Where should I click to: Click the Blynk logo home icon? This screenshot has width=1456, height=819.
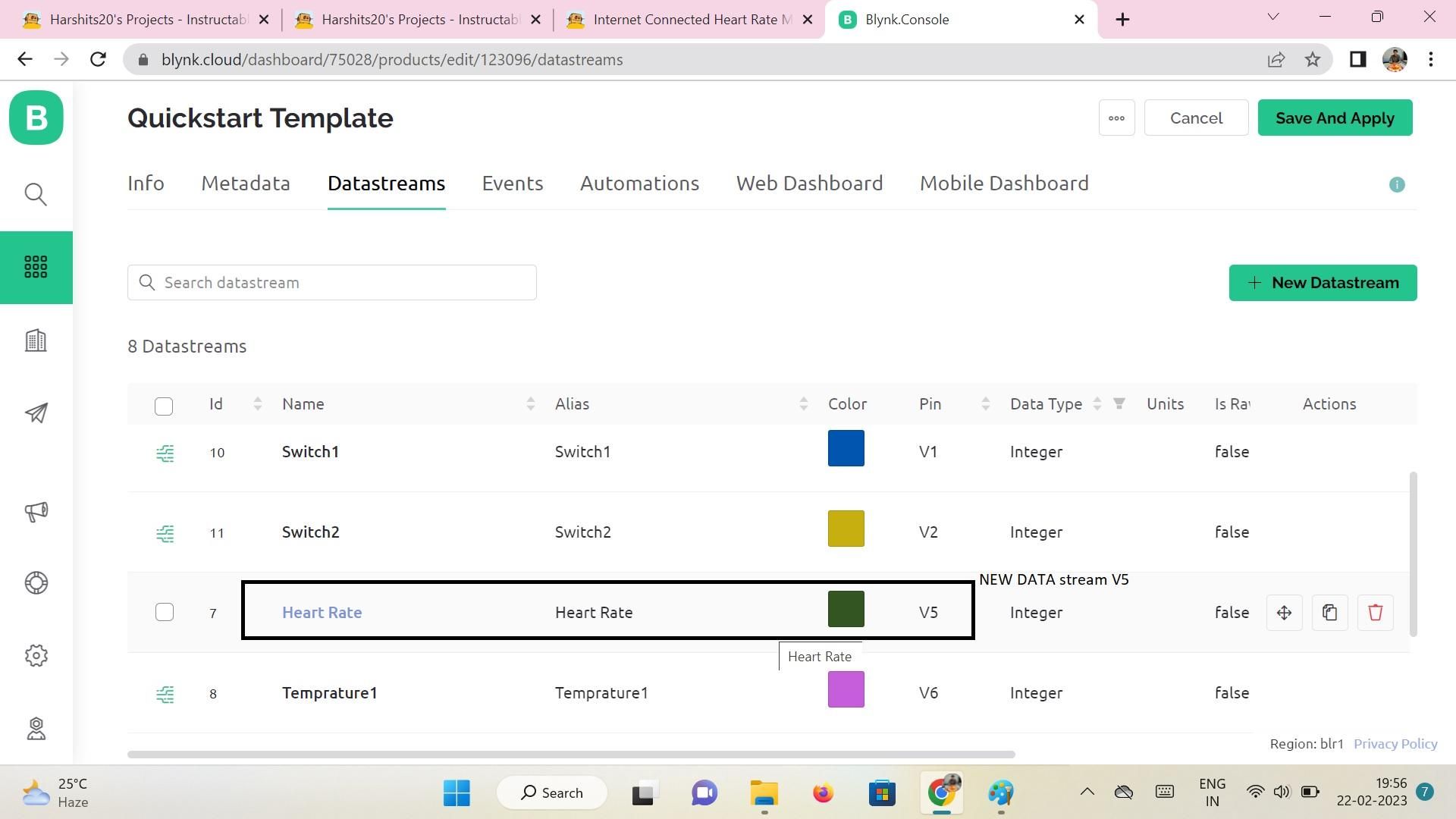click(x=36, y=118)
